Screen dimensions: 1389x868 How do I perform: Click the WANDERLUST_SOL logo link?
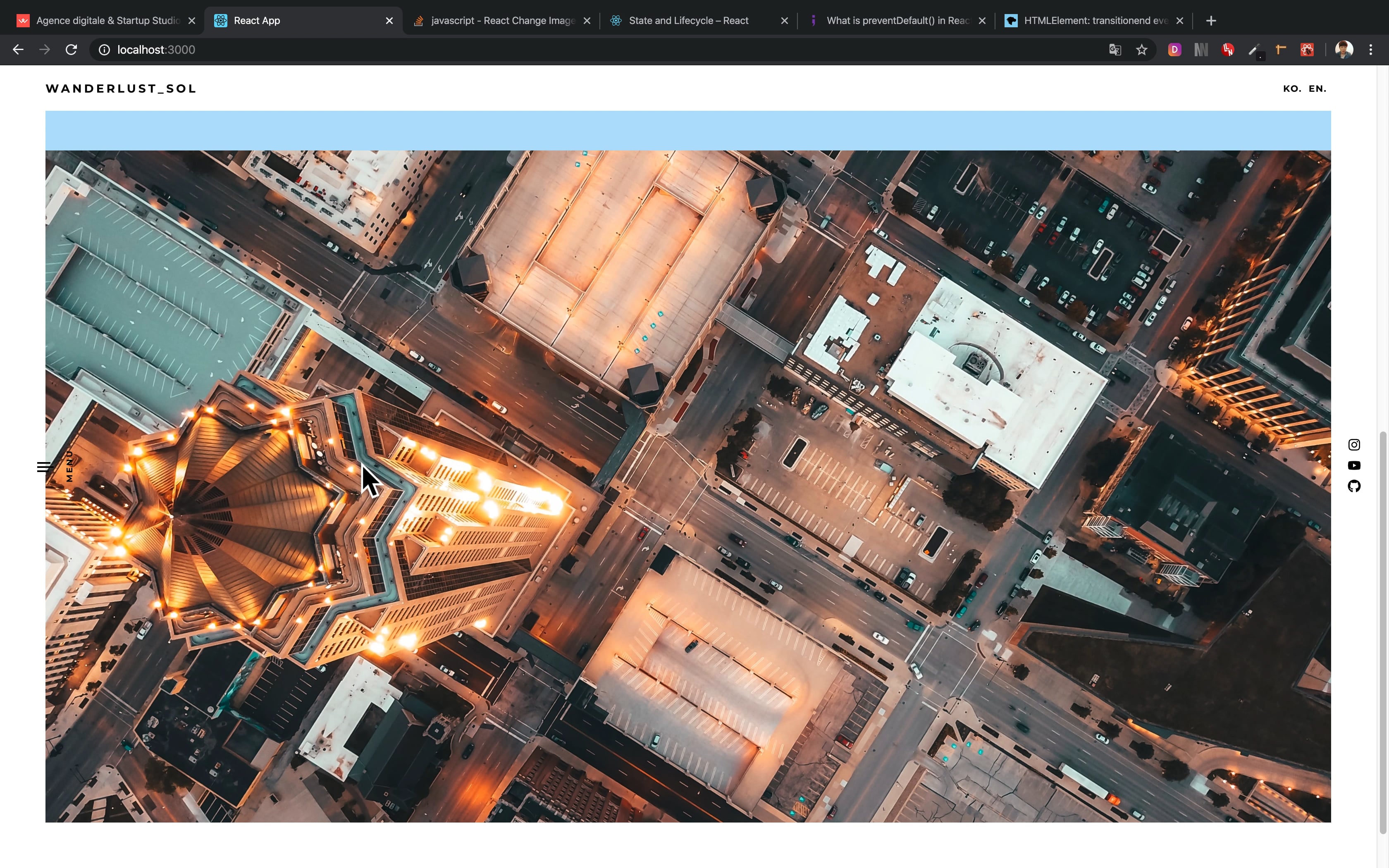pyautogui.click(x=121, y=88)
